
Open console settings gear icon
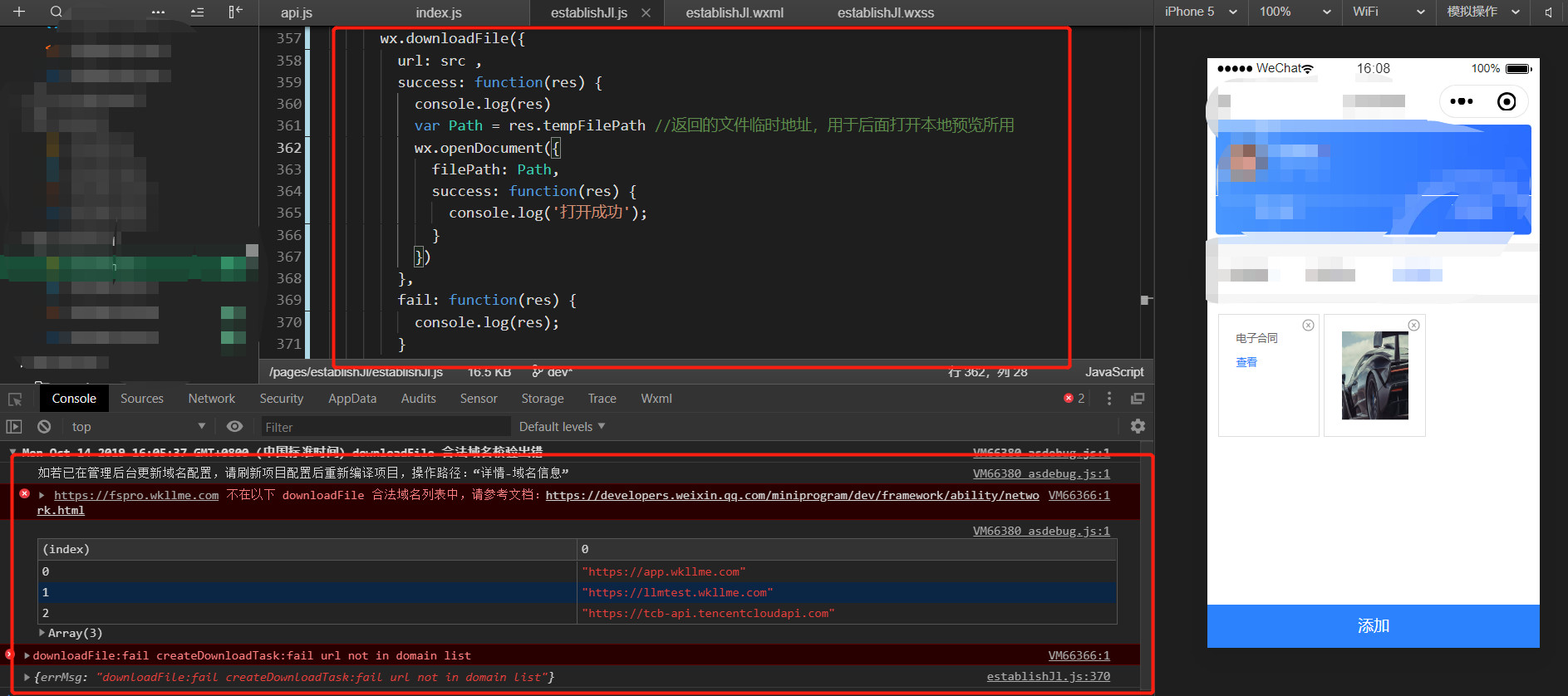click(1138, 426)
